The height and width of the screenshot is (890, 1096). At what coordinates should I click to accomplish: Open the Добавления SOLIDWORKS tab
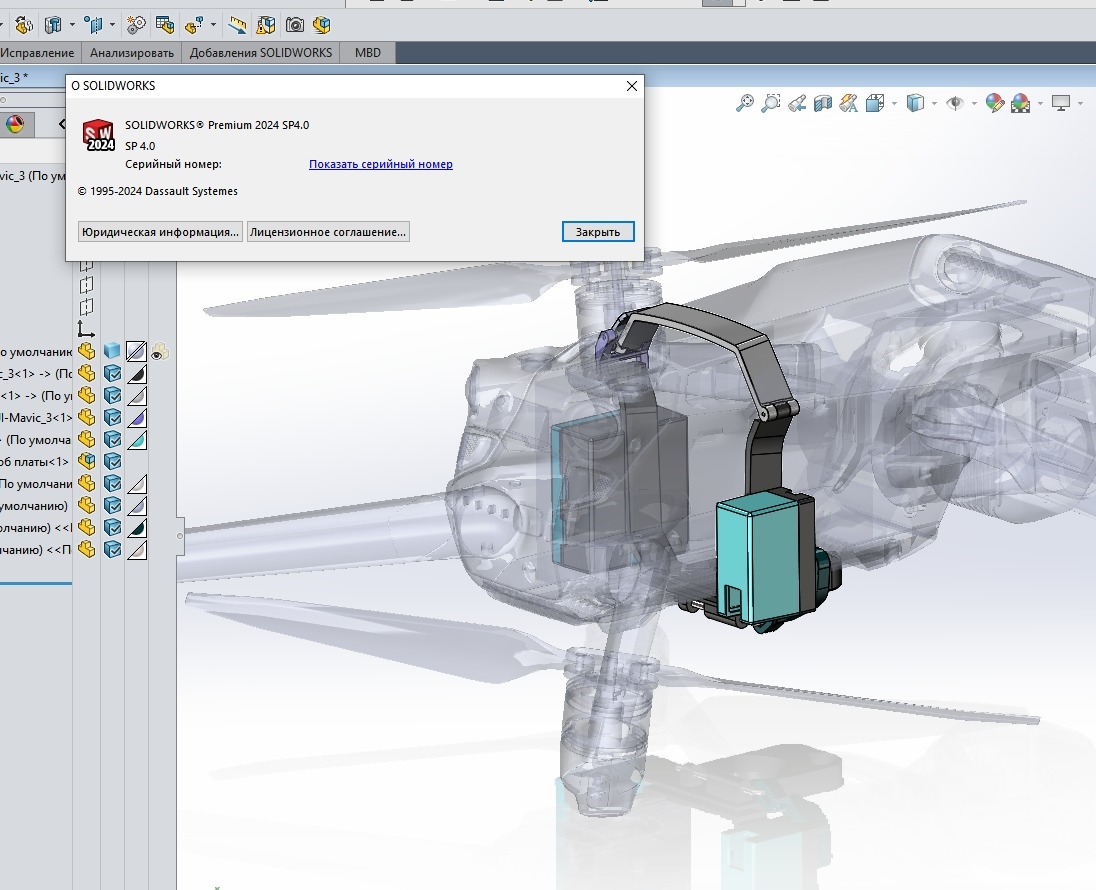point(261,52)
